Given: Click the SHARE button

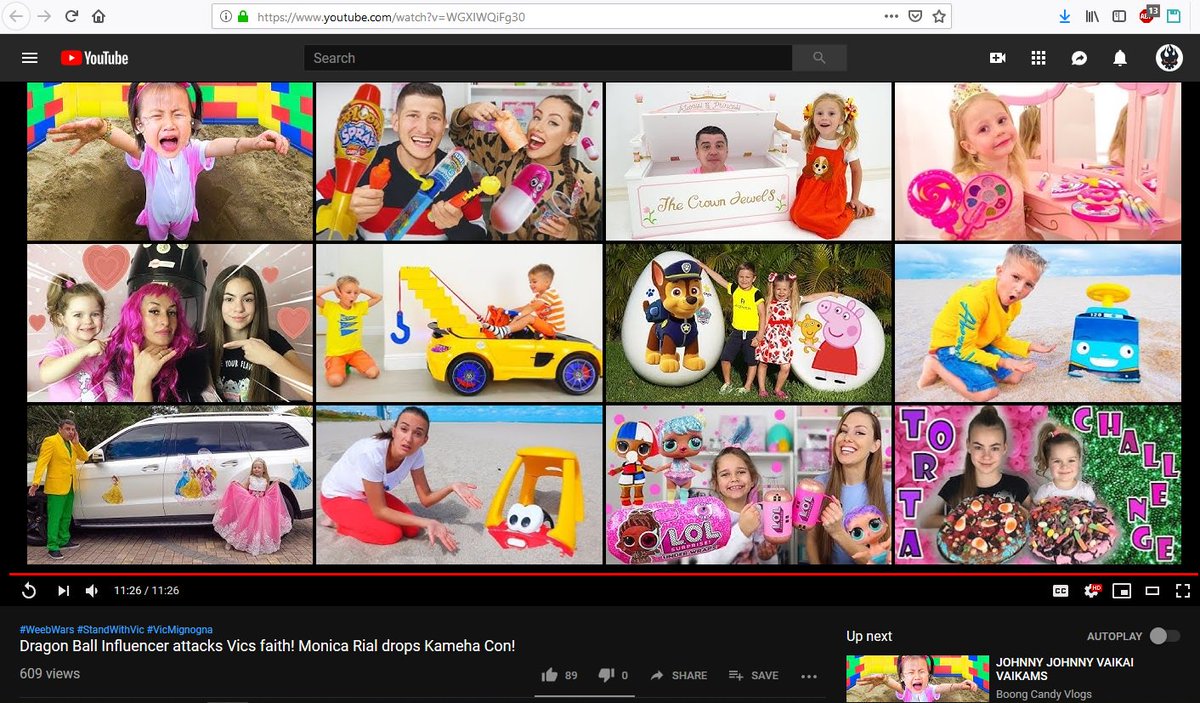Looking at the screenshot, I should [678, 675].
